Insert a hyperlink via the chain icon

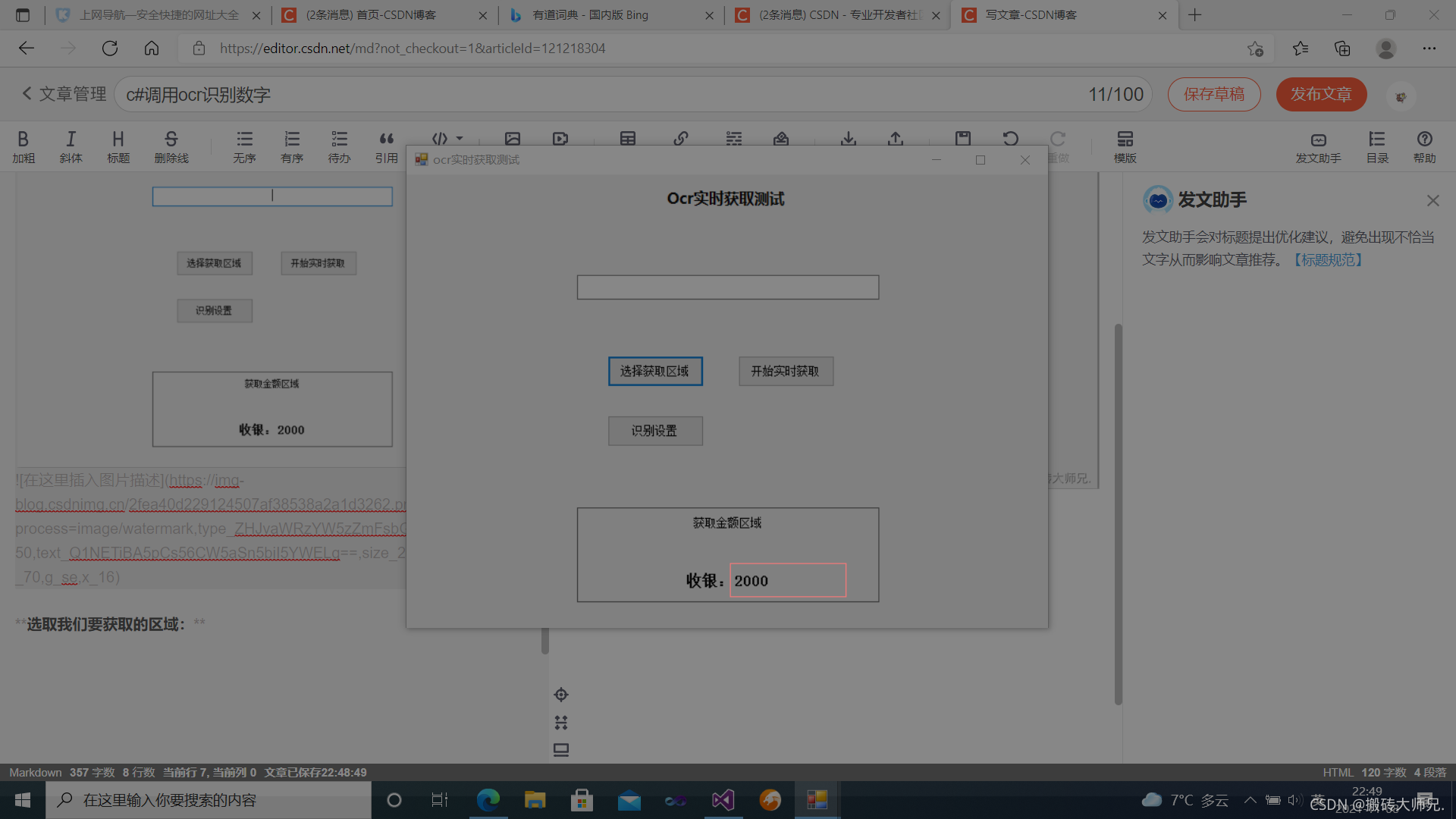click(681, 139)
